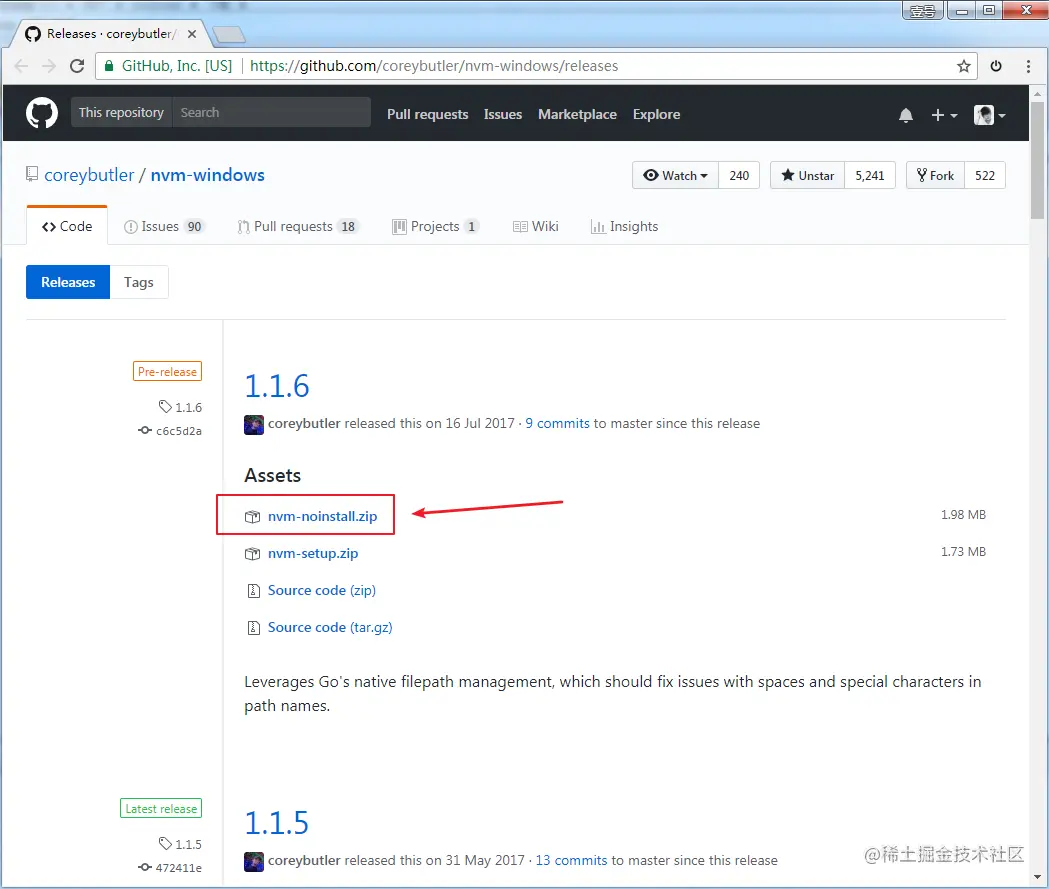1049x889 pixels.
Task: Click the Latest release label
Action: coord(161,808)
